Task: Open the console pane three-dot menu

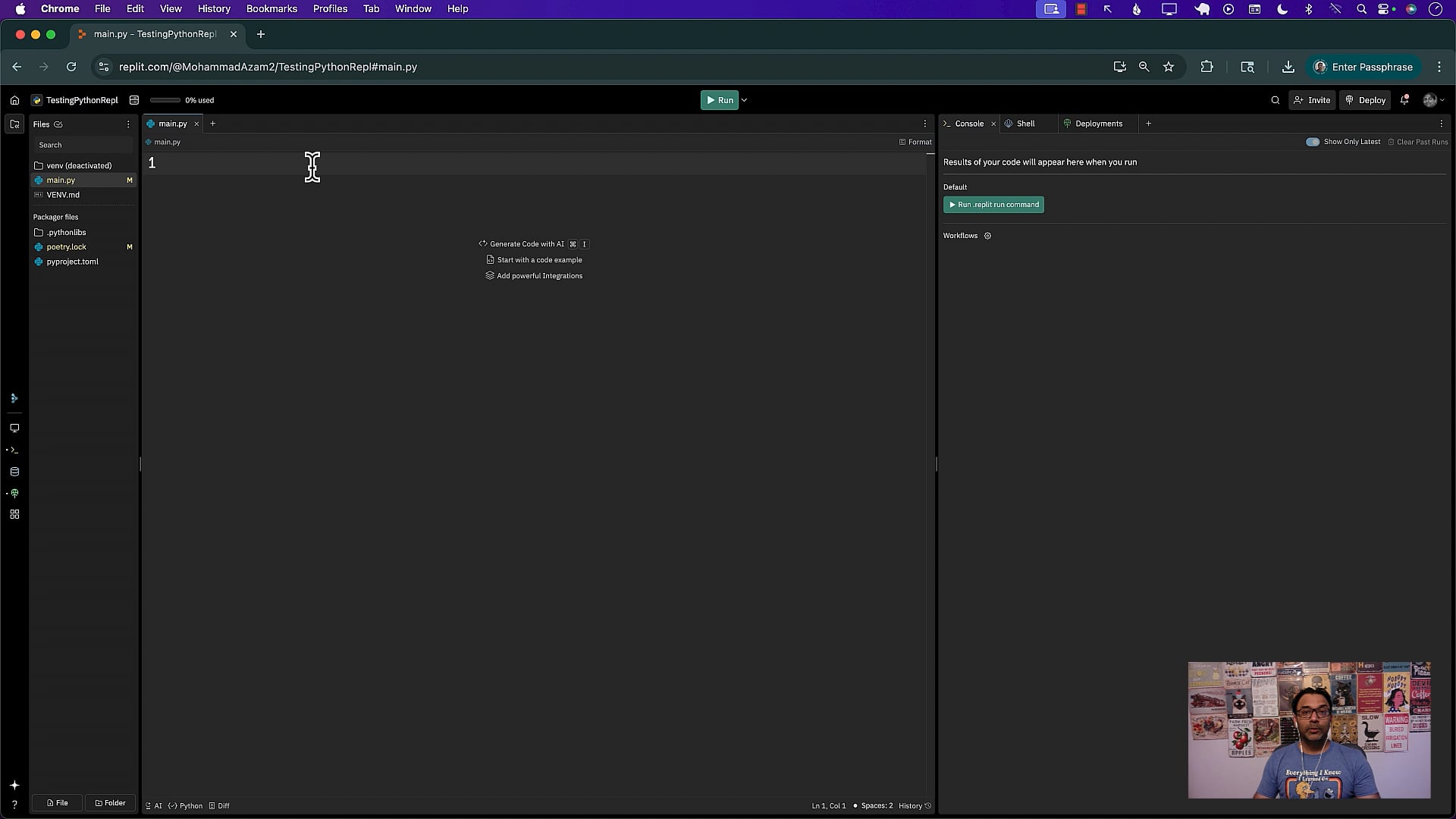Action: 1441,124
